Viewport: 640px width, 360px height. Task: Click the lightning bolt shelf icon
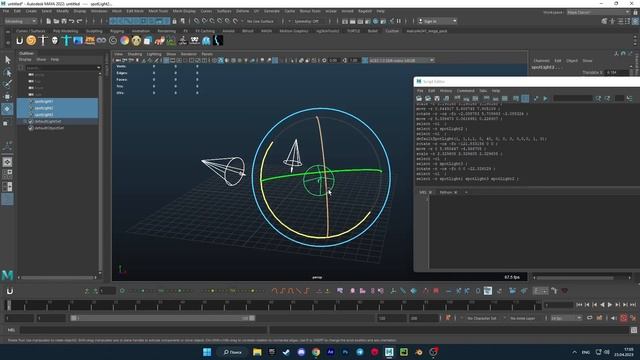pyautogui.click(x=218, y=40)
